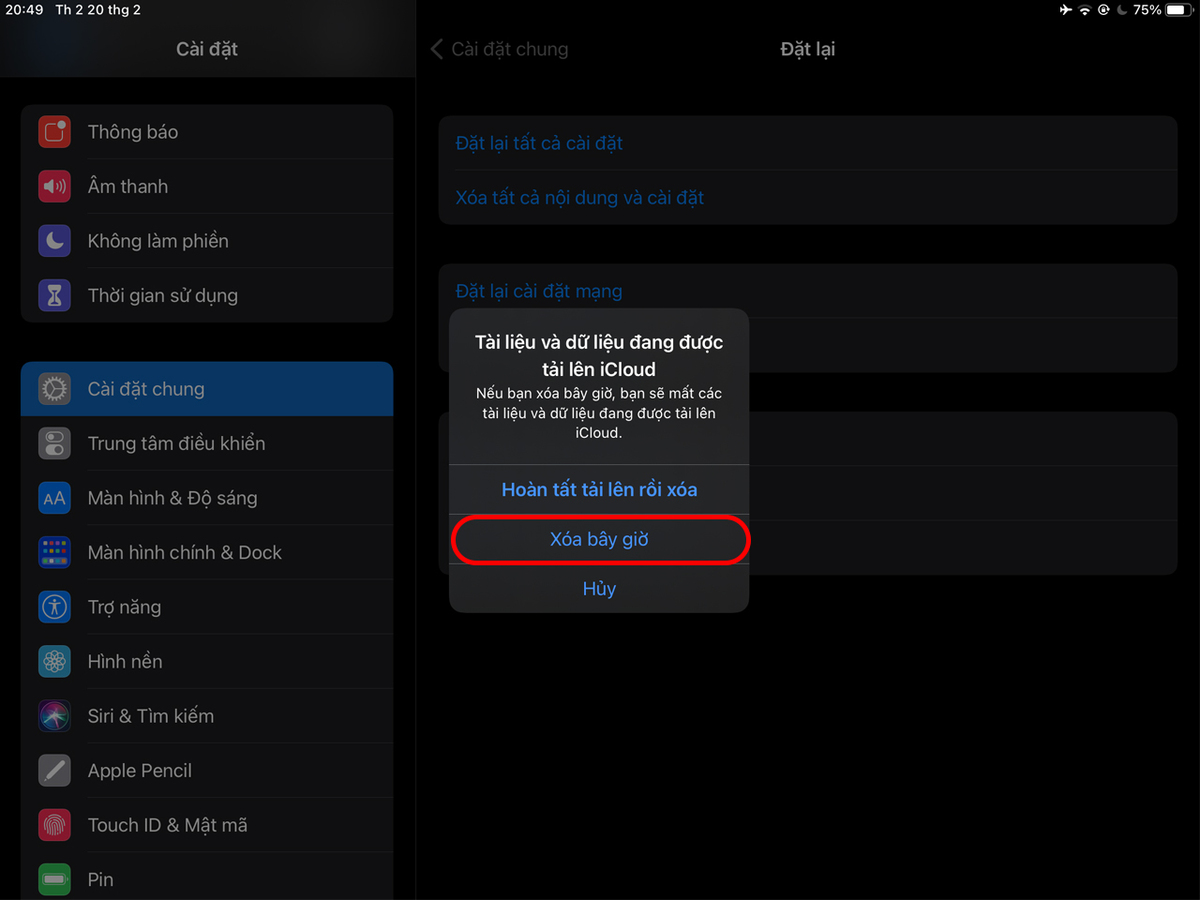The height and width of the screenshot is (900, 1200).
Task: Tap the Thời gian sử dụng hourglass icon
Action: pos(54,295)
